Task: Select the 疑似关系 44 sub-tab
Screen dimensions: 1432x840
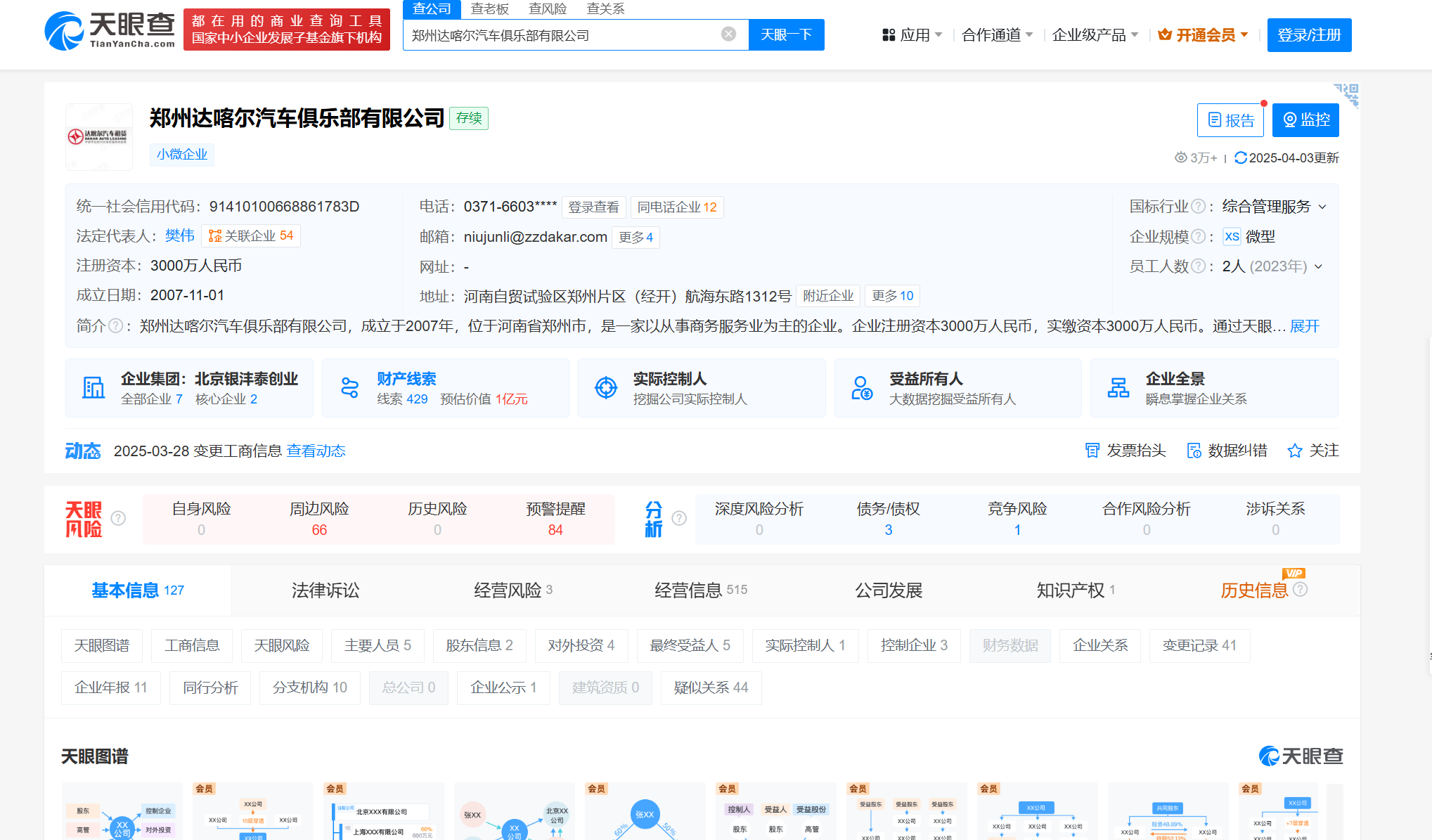Action: coord(711,687)
